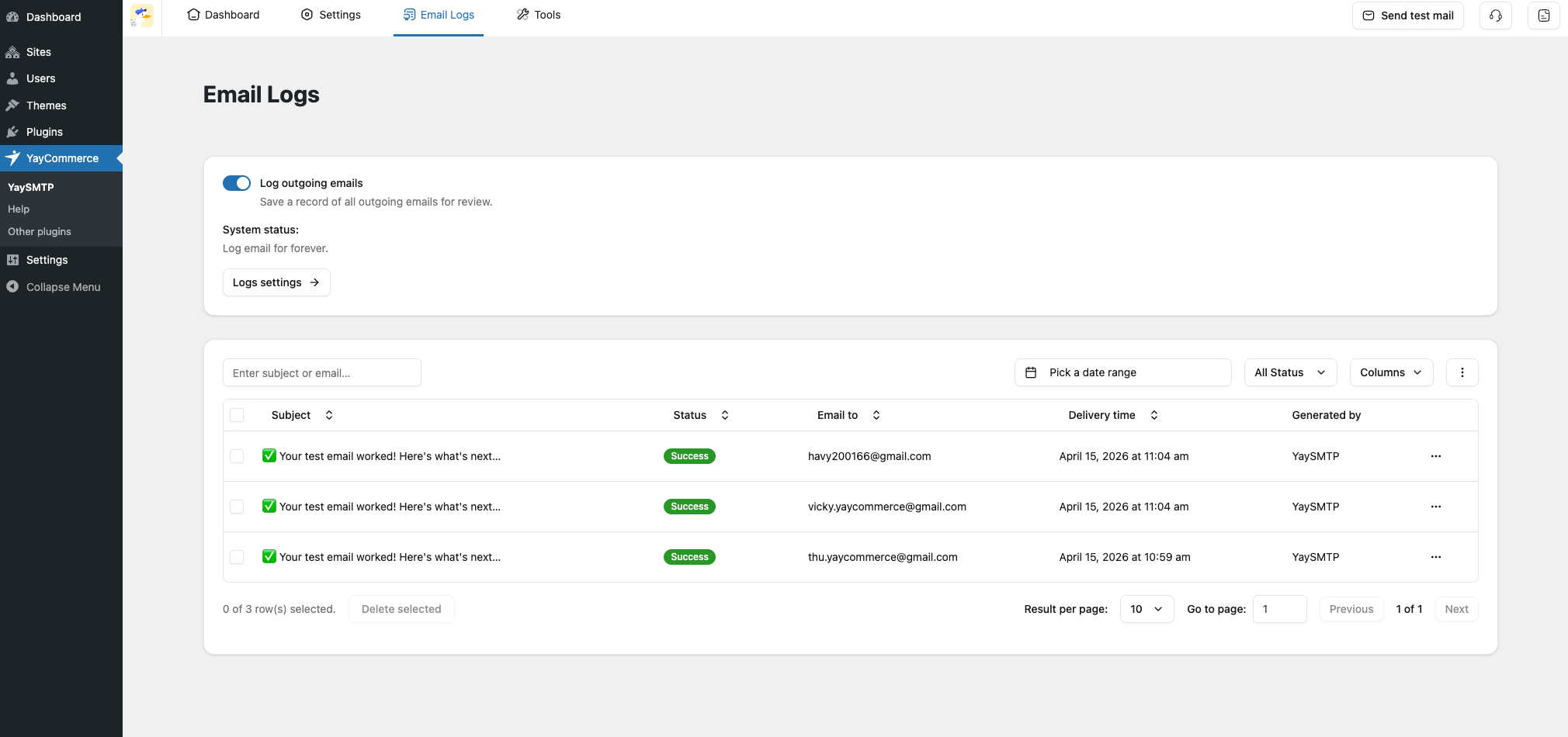Click the documentation icon in top right

(x=1543, y=16)
